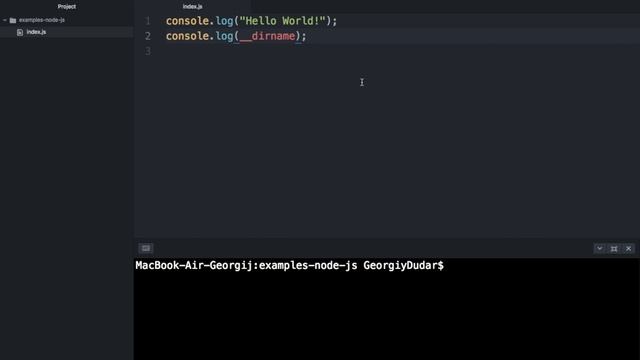This screenshot has height=360, width=640.
Task: Click MacBook-Air-Georgij text in terminal
Action: (194, 265)
